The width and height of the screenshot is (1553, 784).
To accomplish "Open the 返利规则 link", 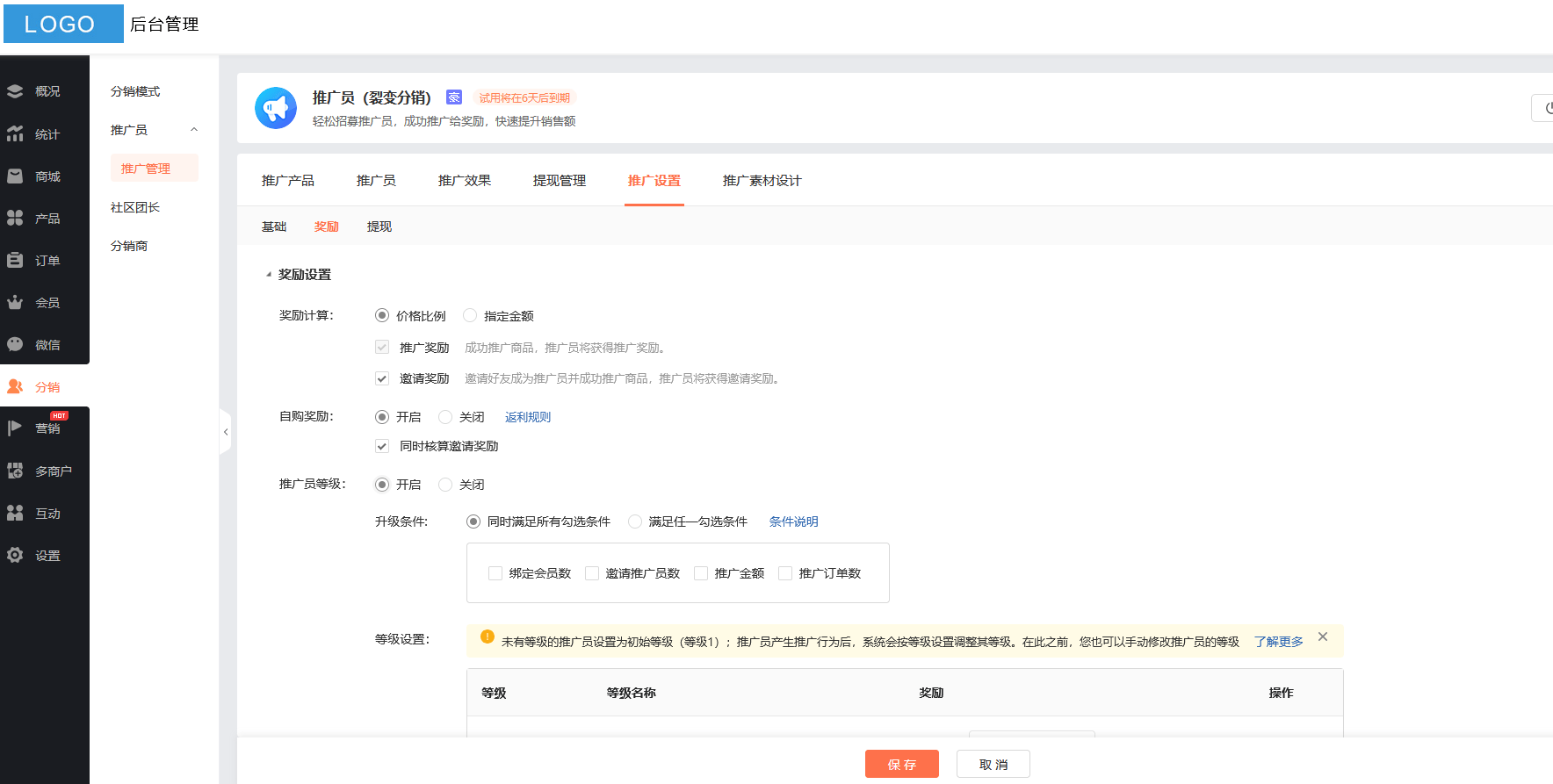I will tap(527, 417).
